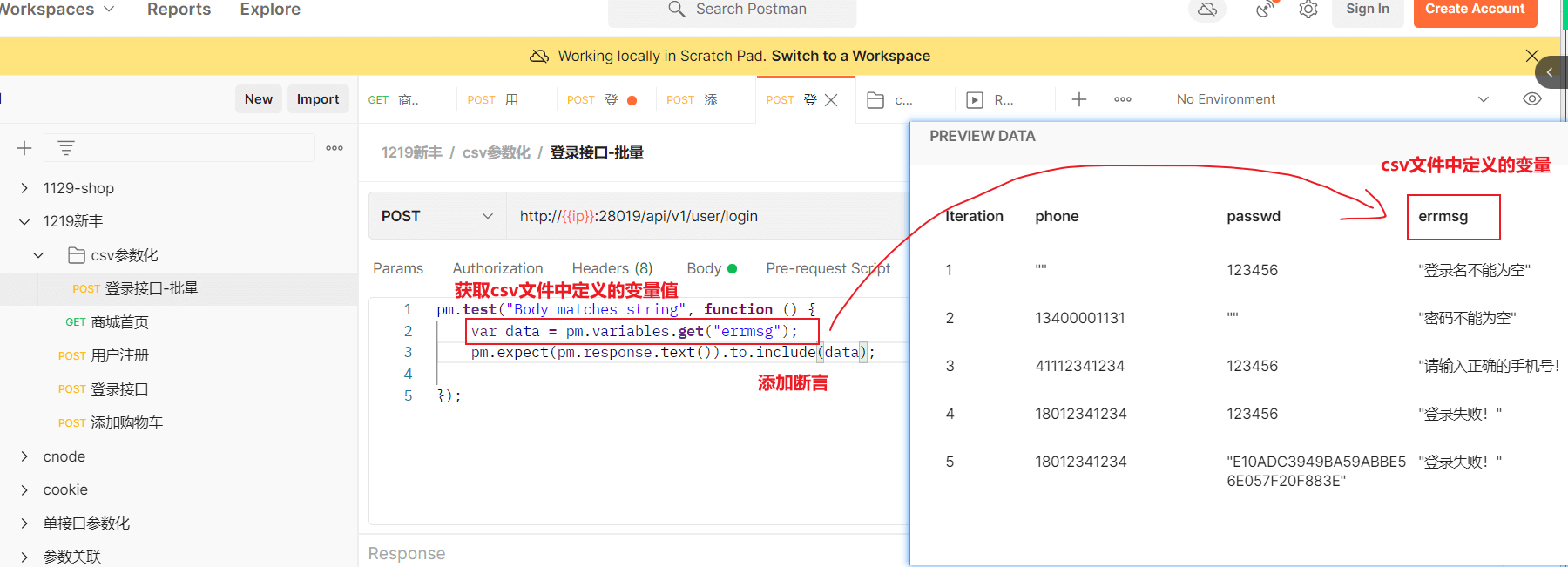
Task: Click the search magnifier icon in Search Postman
Action: (x=677, y=9)
